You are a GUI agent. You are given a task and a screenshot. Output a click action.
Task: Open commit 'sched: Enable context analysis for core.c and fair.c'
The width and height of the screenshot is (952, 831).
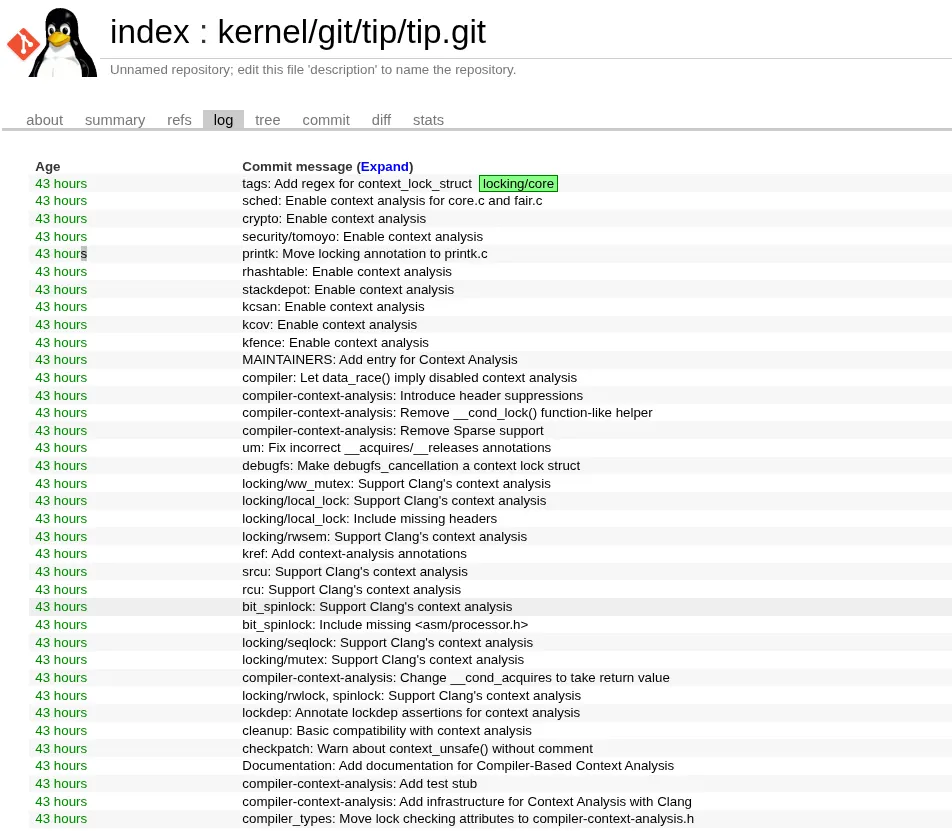coord(393,200)
